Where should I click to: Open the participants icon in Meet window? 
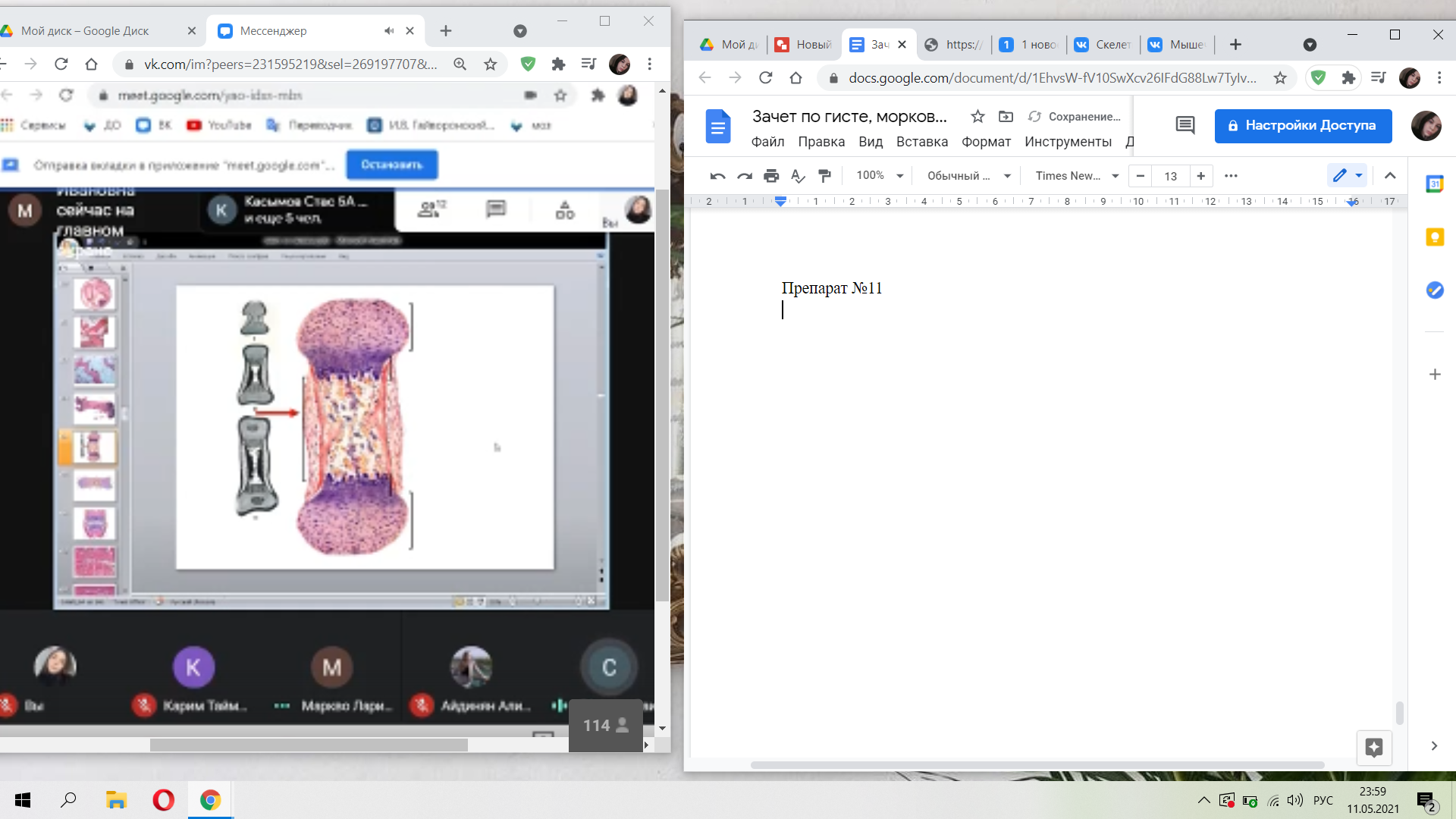click(x=431, y=209)
